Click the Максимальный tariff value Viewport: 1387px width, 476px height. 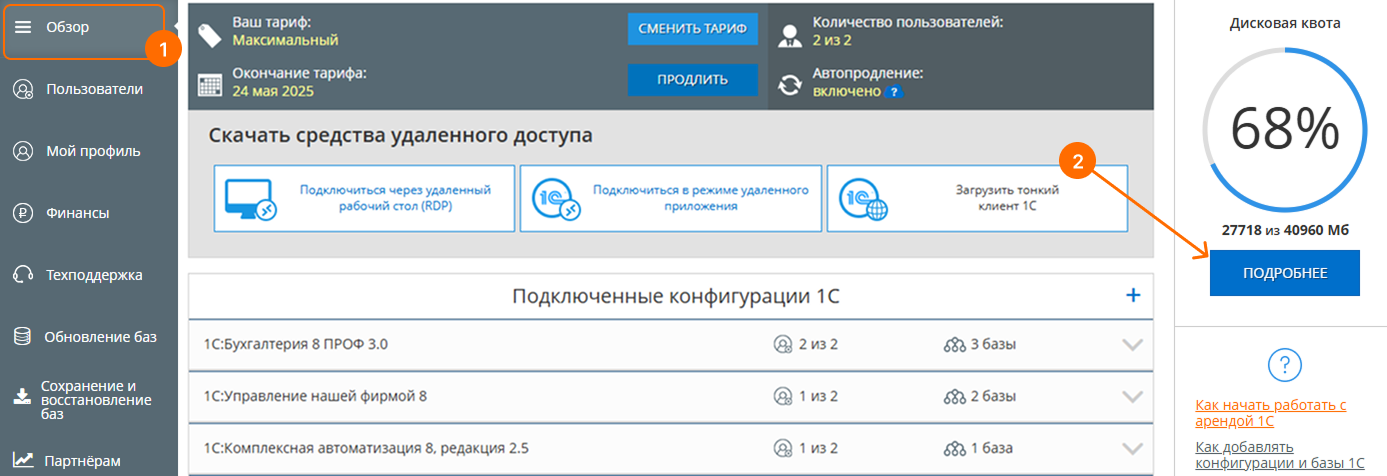pos(285,41)
